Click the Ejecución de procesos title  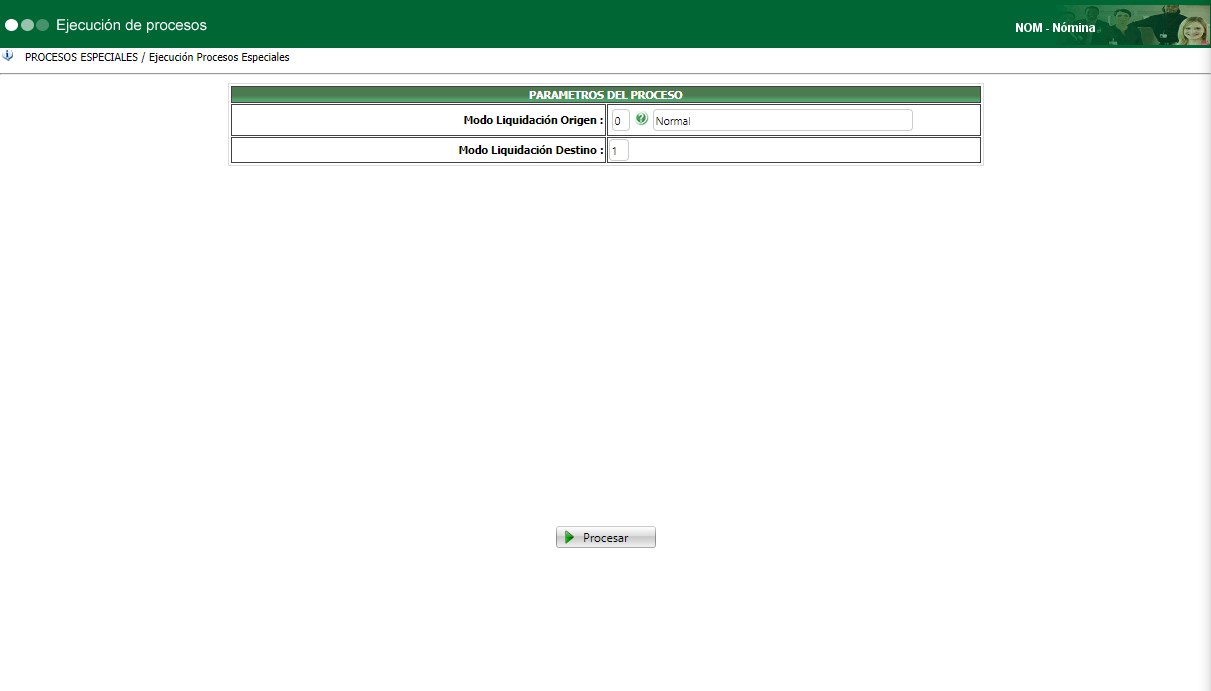click(x=131, y=25)
